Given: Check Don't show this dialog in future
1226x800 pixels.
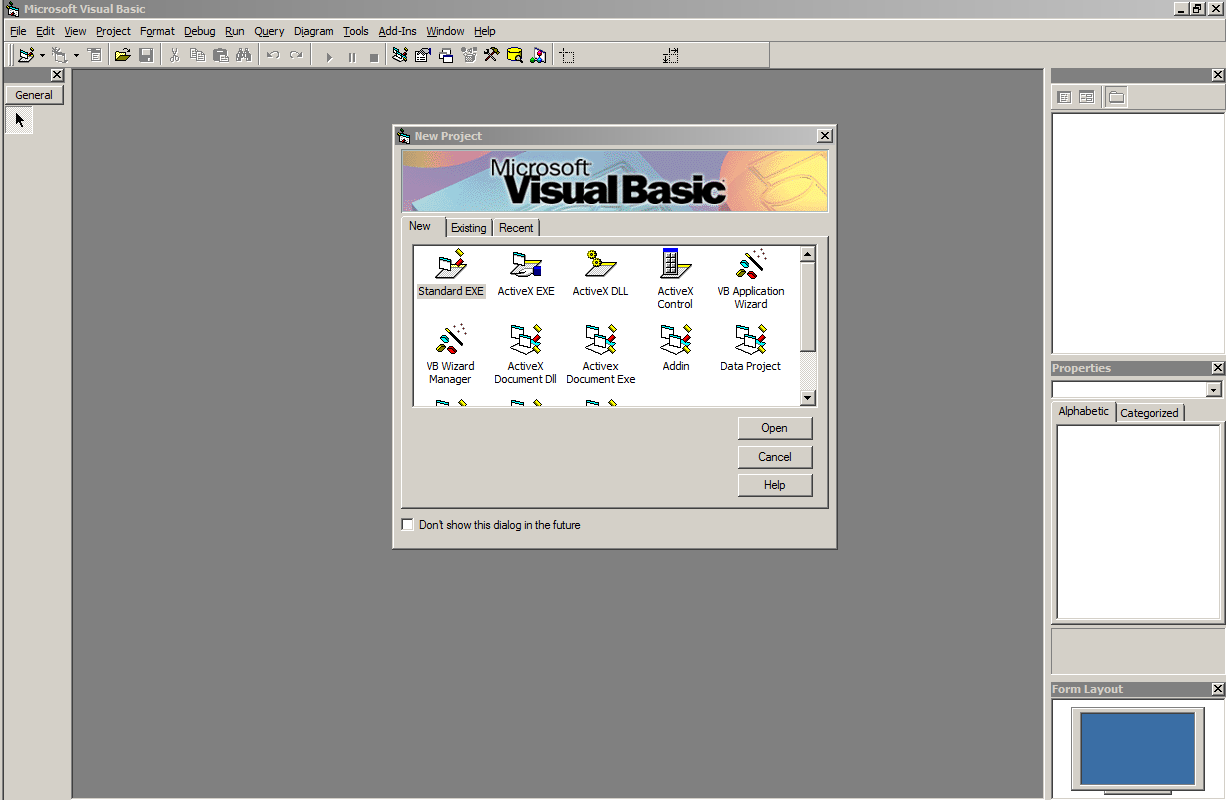Looking at the screenshot, I should [407, 525].
